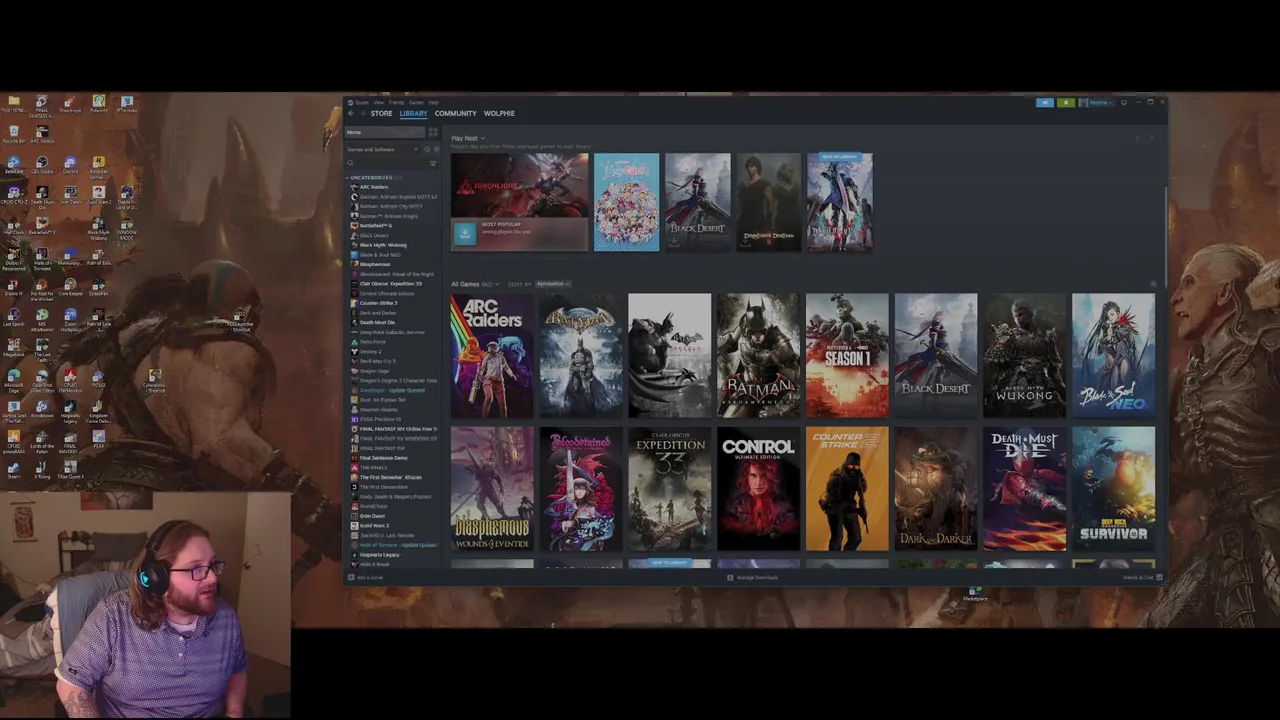Viewport: 1280px width, 720px height.
Task: Open Recycle Bin desktop icon
Action: tap(14, 132)
